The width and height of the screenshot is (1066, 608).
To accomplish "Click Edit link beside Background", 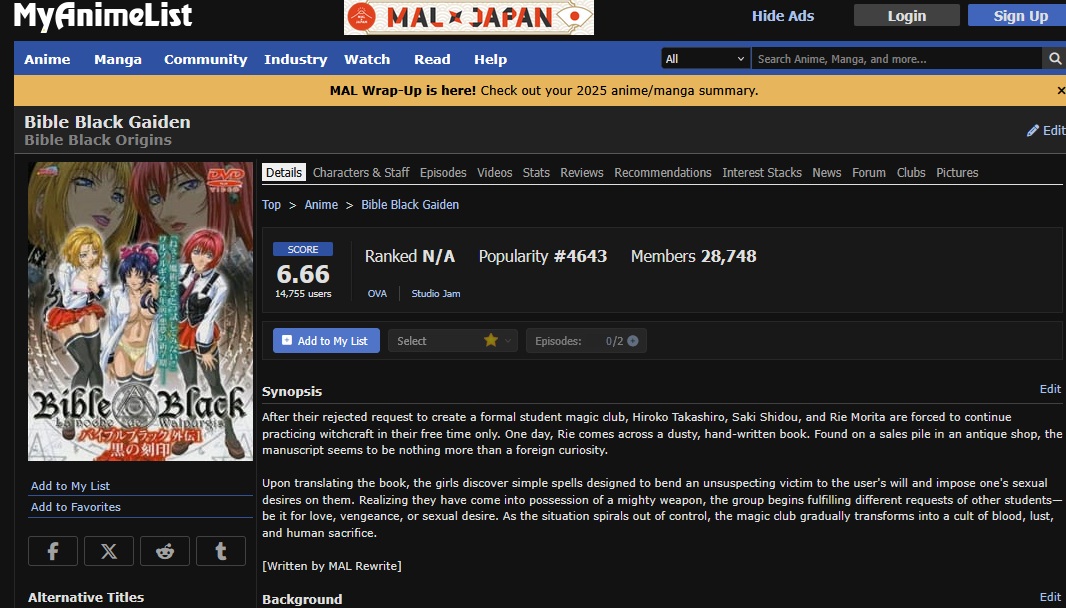I will pos(1050,596).
